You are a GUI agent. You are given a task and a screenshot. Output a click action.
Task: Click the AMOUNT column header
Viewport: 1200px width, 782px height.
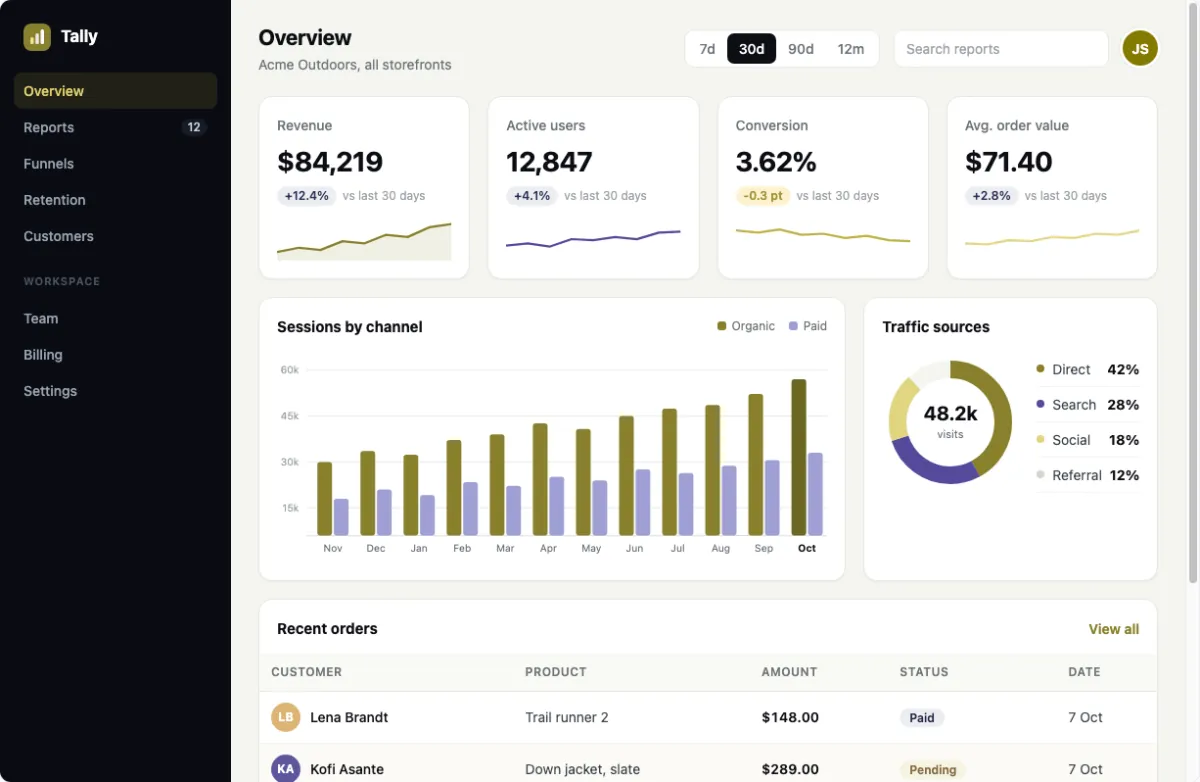pyautogui.click(x=789, y=672)
